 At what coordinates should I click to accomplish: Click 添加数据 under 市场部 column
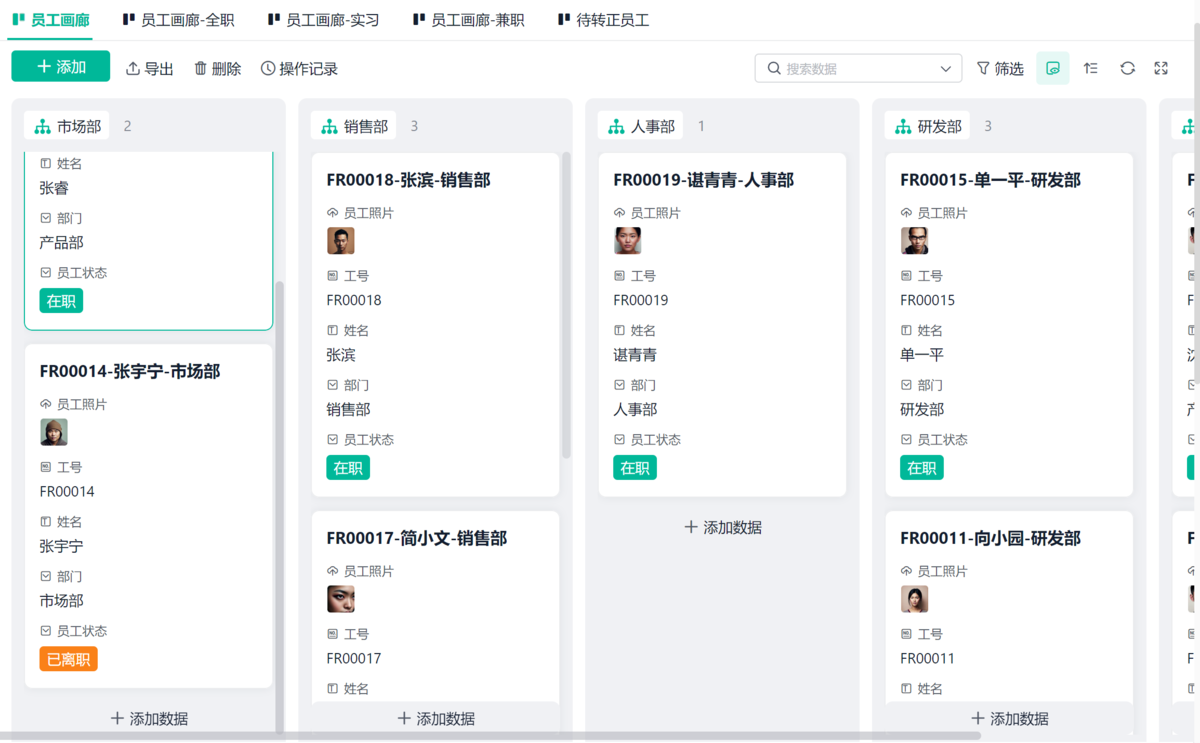(x=149, y=718)
